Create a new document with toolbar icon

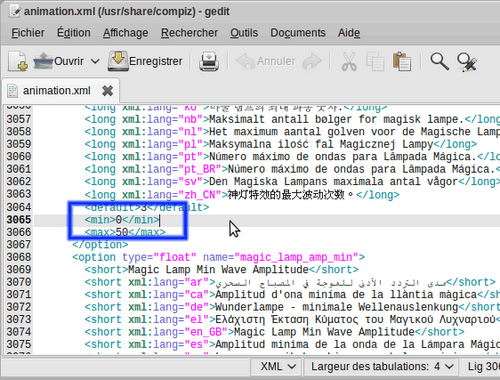coord(18,61)
